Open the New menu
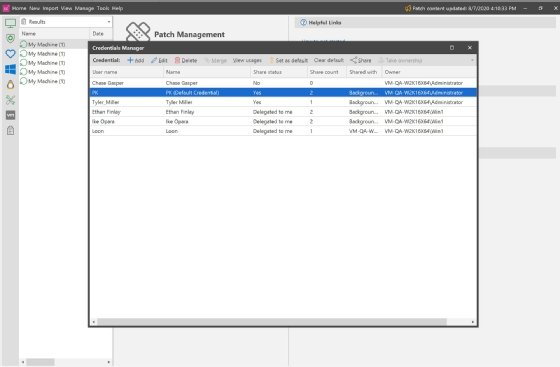The width and height of the screenshot is (560, 367). point(34,8)
